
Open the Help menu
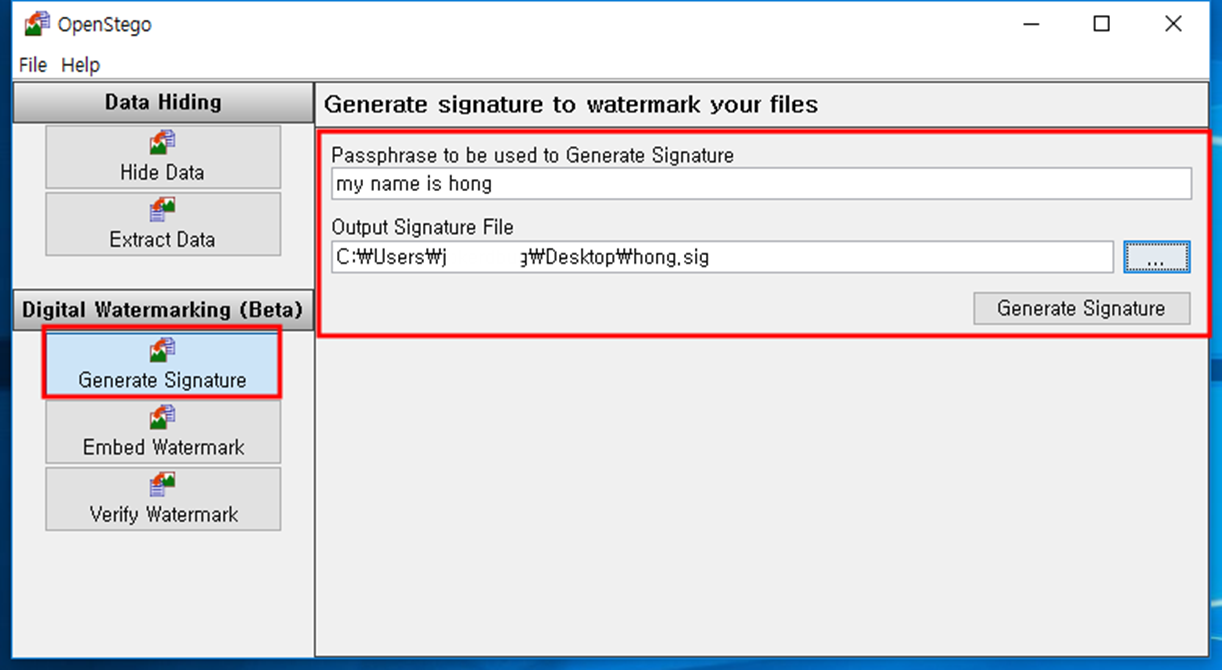81,65
